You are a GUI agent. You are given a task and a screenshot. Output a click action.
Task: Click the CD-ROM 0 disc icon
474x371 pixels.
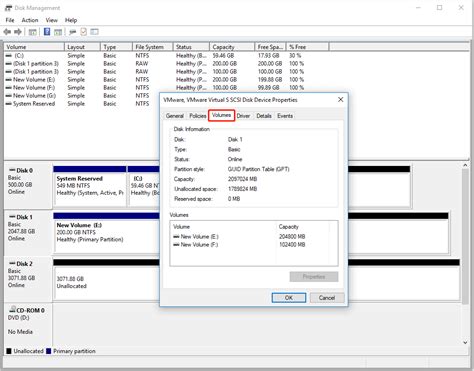click(12, 309)
